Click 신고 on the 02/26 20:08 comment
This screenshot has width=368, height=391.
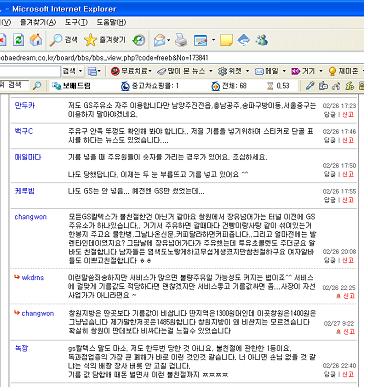(348, 260)
